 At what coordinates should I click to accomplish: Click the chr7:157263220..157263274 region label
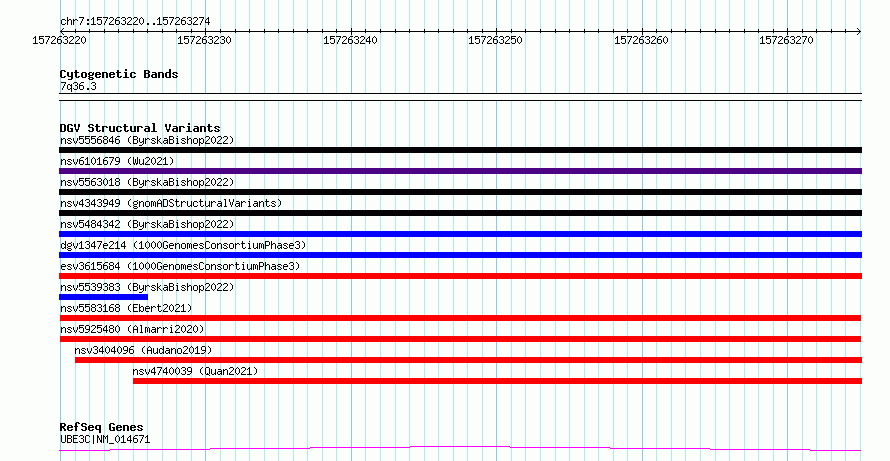135,22
